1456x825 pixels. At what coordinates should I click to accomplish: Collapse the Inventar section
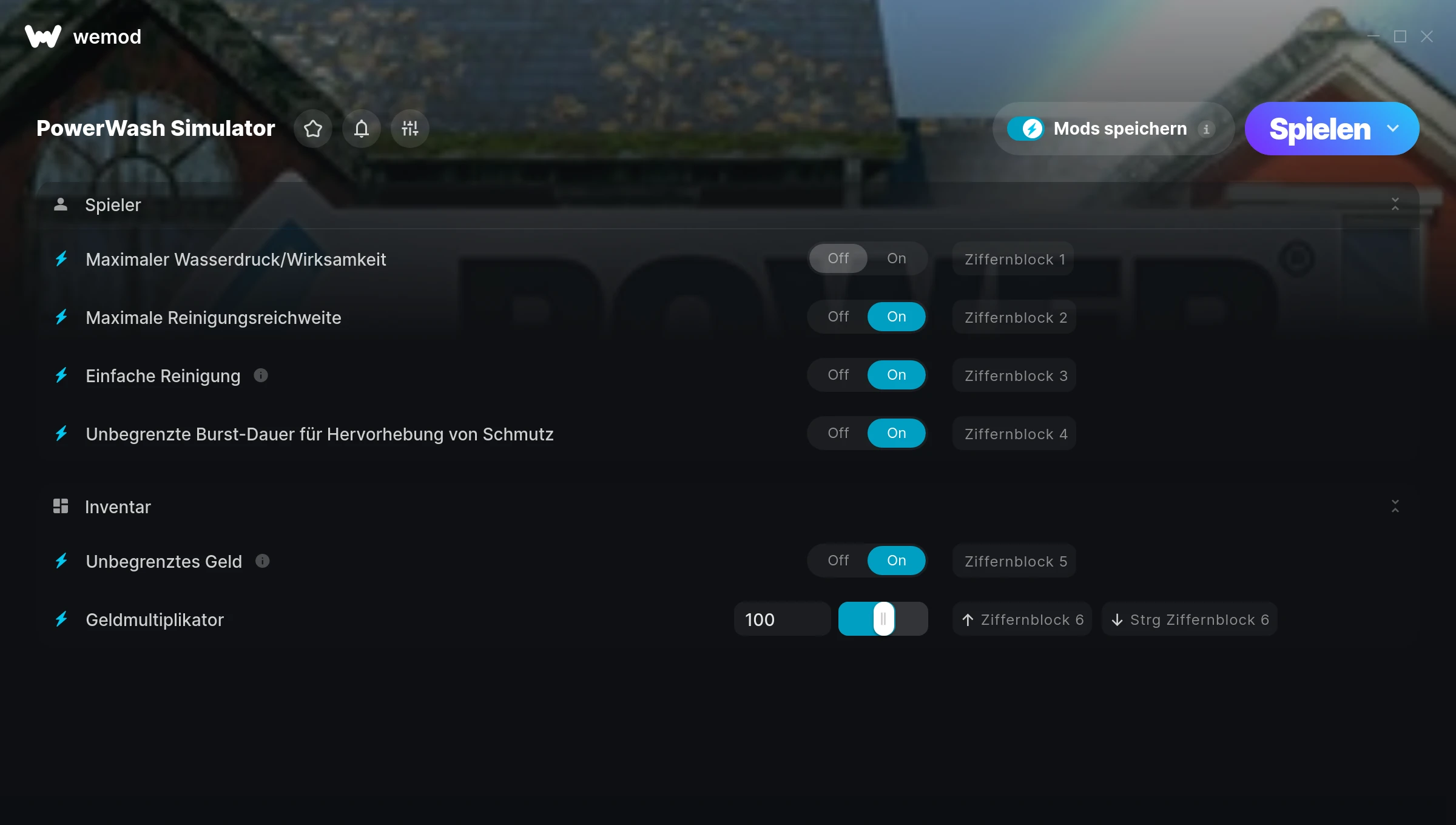[x=1395, y=507]
